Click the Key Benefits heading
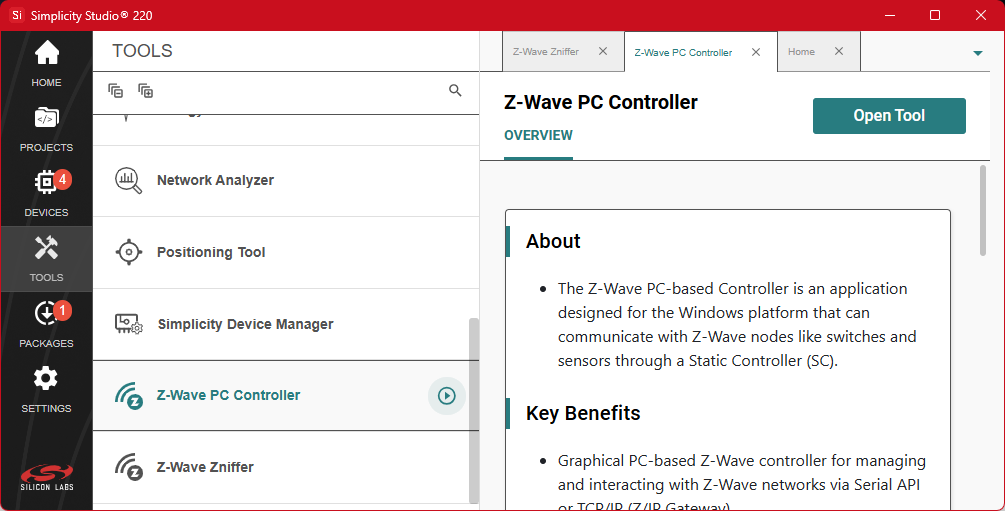 tap(583, 414)
